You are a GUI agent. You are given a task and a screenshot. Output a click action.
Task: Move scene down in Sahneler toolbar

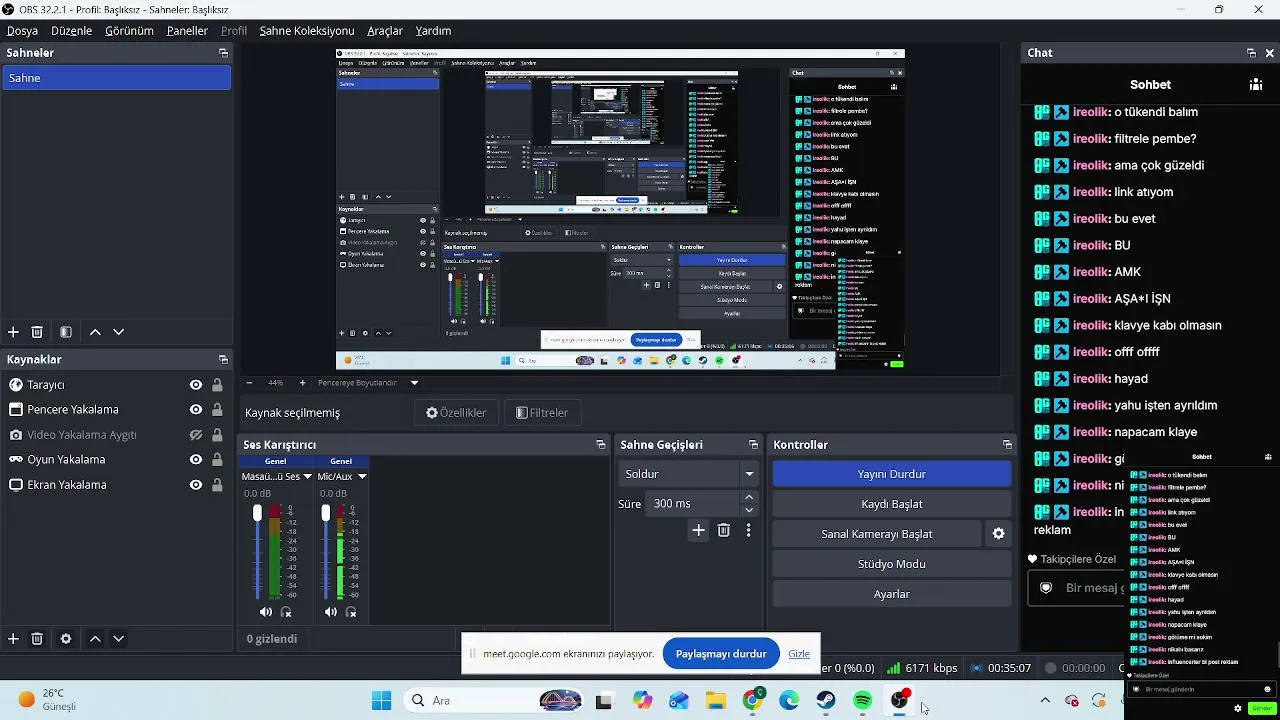[x=118, y=332]
